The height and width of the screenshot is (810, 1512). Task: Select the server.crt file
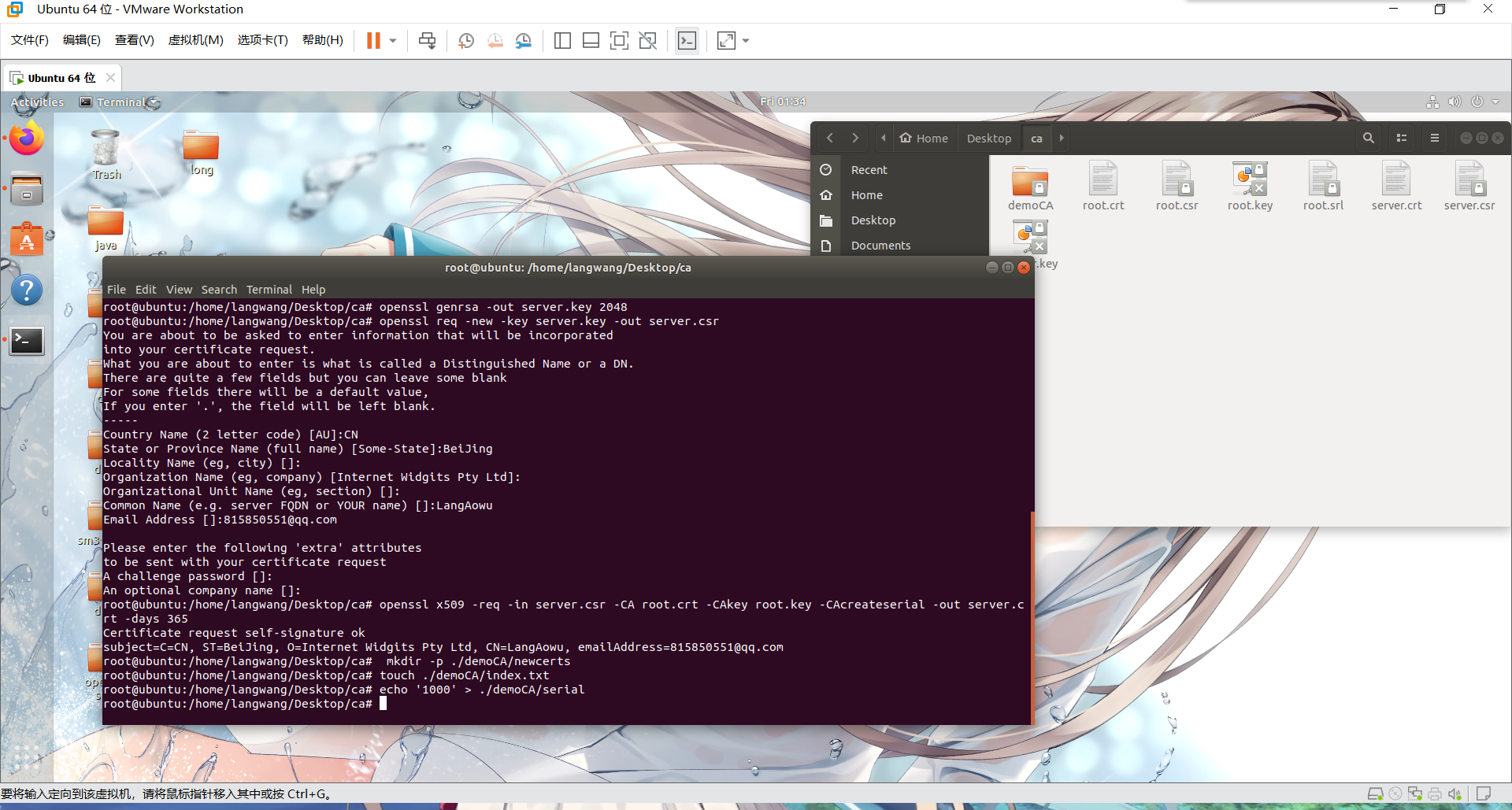[1396, 187]
